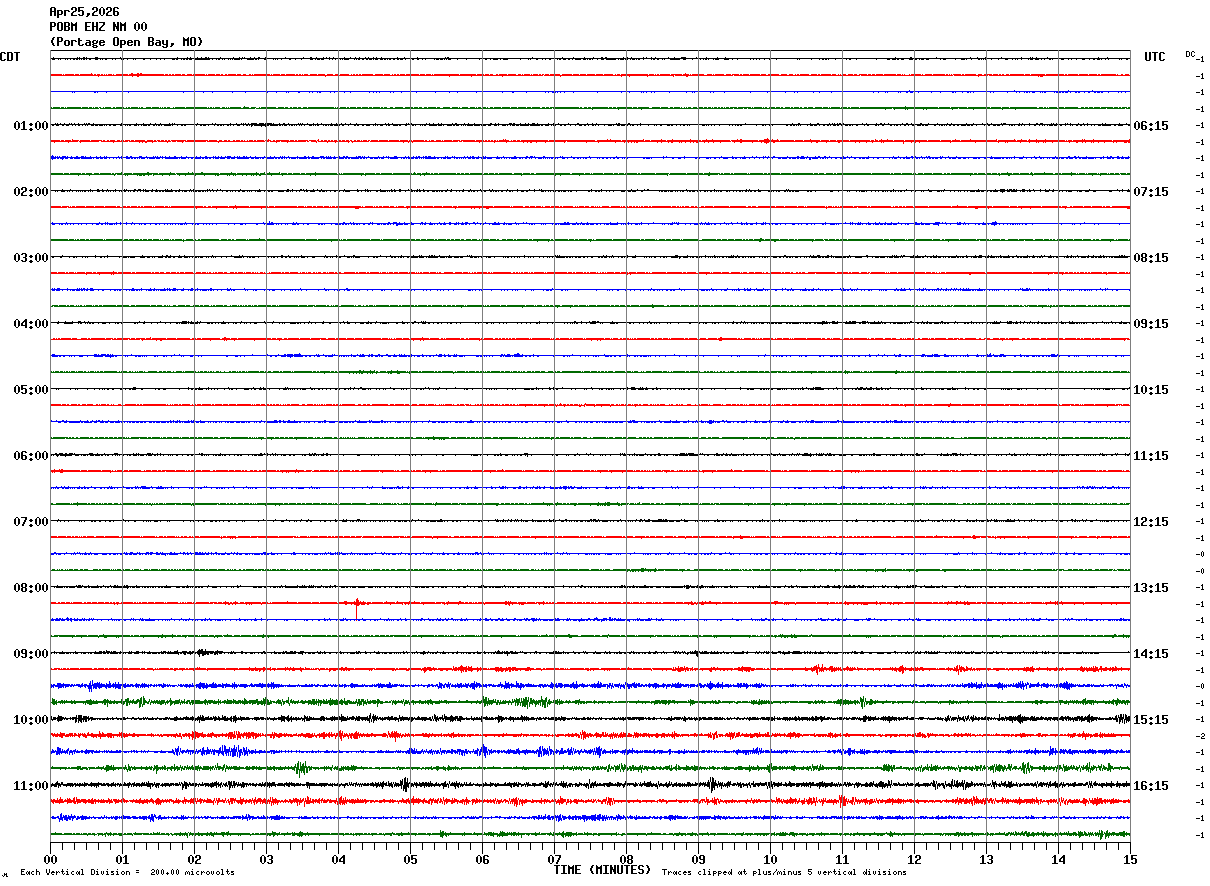Click the 15:15 UTC time label

[x=1151, y=720]
